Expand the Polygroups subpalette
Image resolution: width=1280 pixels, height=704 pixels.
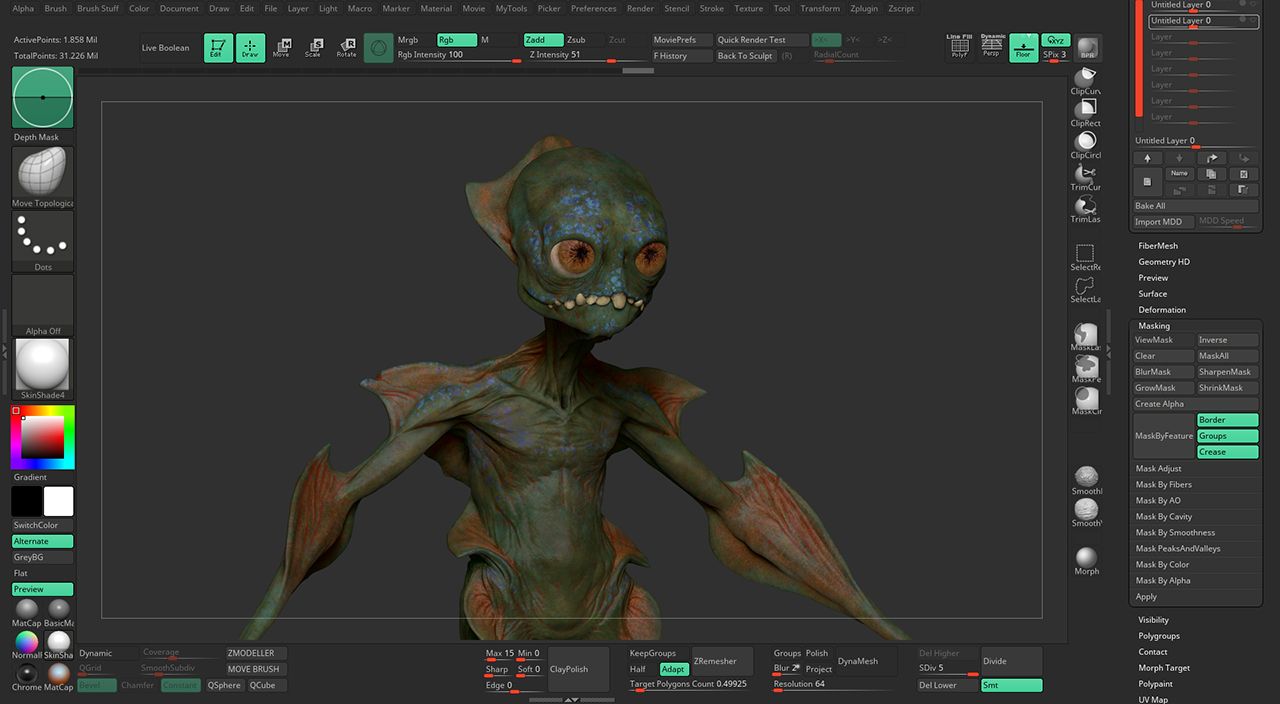click(x=1159, y=636)
